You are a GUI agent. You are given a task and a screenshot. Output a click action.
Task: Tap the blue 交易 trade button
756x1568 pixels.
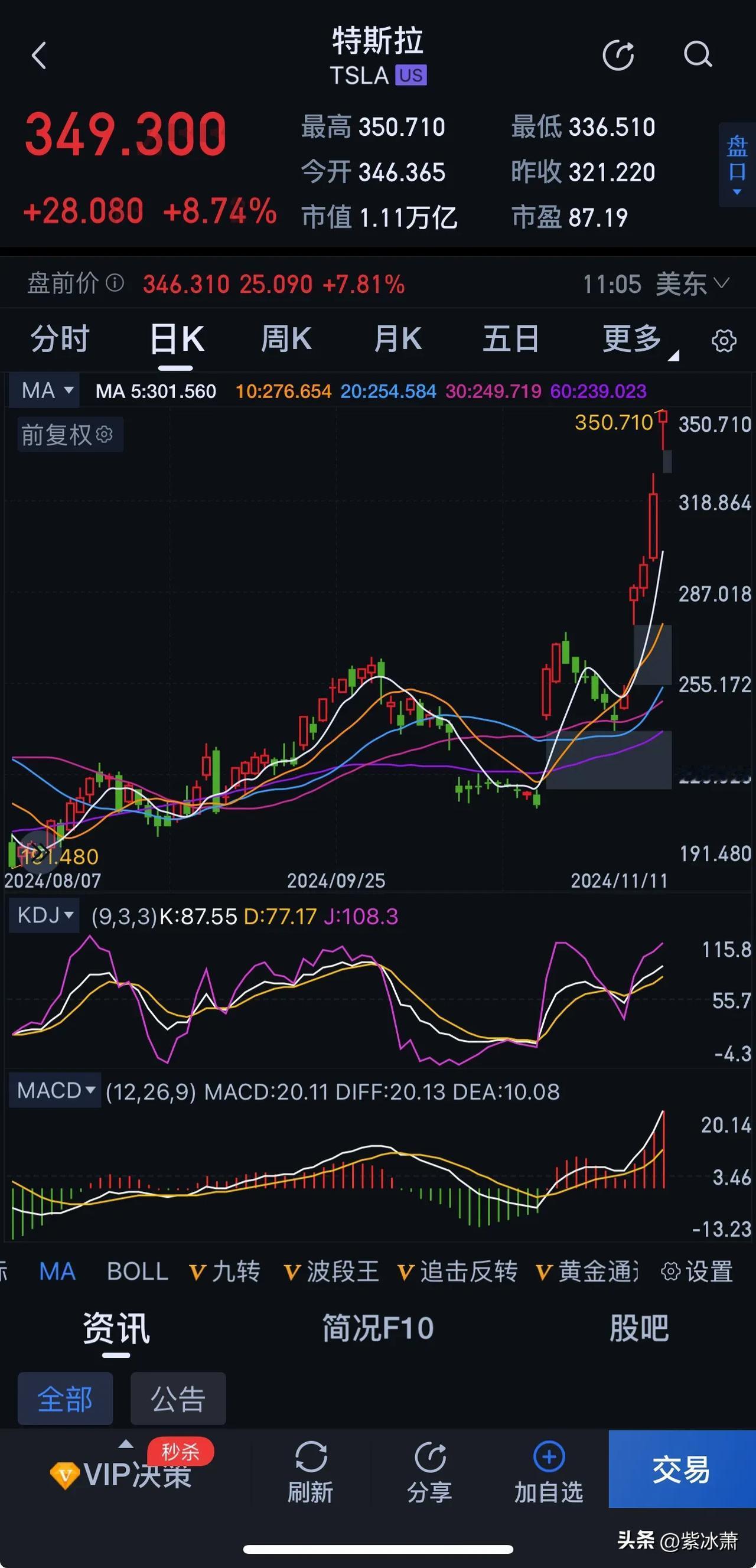tap(682, 1468)
